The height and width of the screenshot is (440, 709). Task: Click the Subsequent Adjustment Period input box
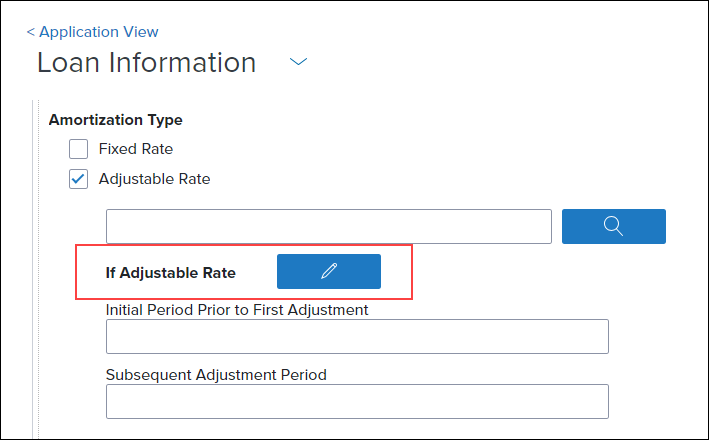(357, 402)
